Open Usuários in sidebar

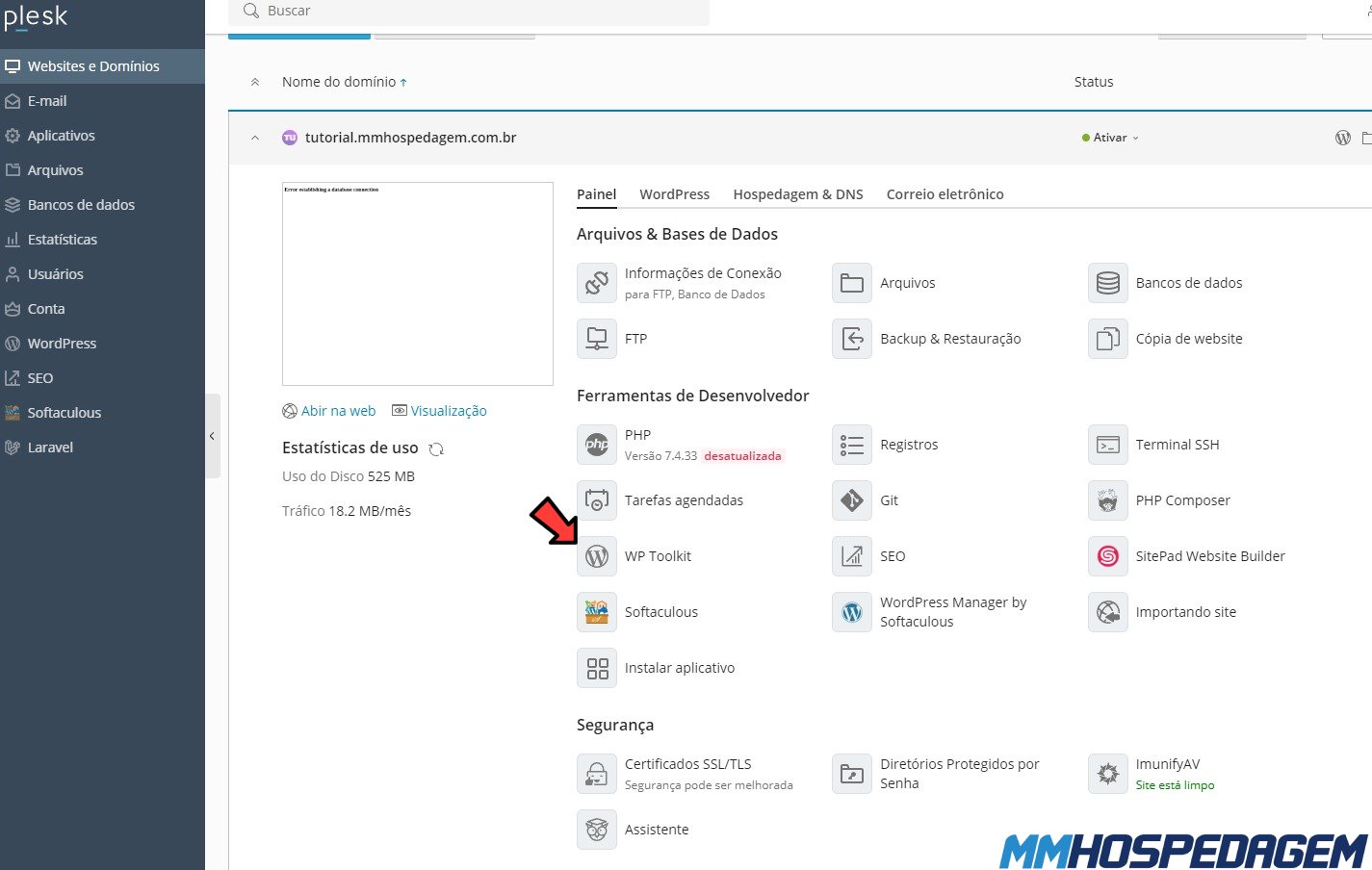click(x=102, y=274)
